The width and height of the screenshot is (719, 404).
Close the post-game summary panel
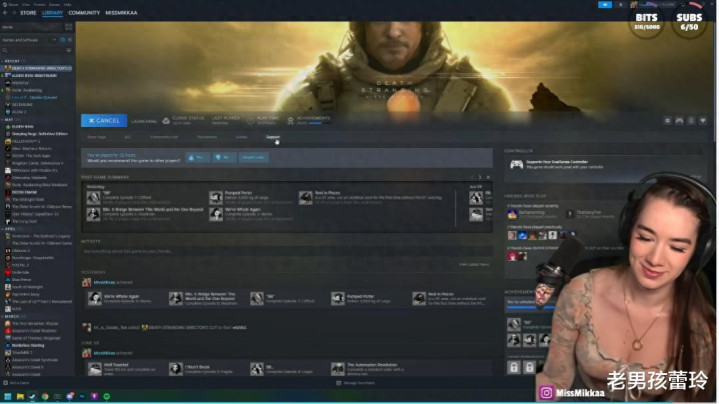coord(488,177)
